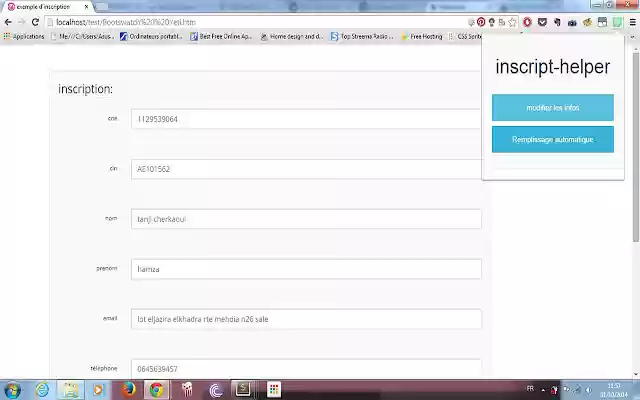Viewport: 640px width, 400px height.
Task: Reload the page with refresh icon
Action: [35, 22]
